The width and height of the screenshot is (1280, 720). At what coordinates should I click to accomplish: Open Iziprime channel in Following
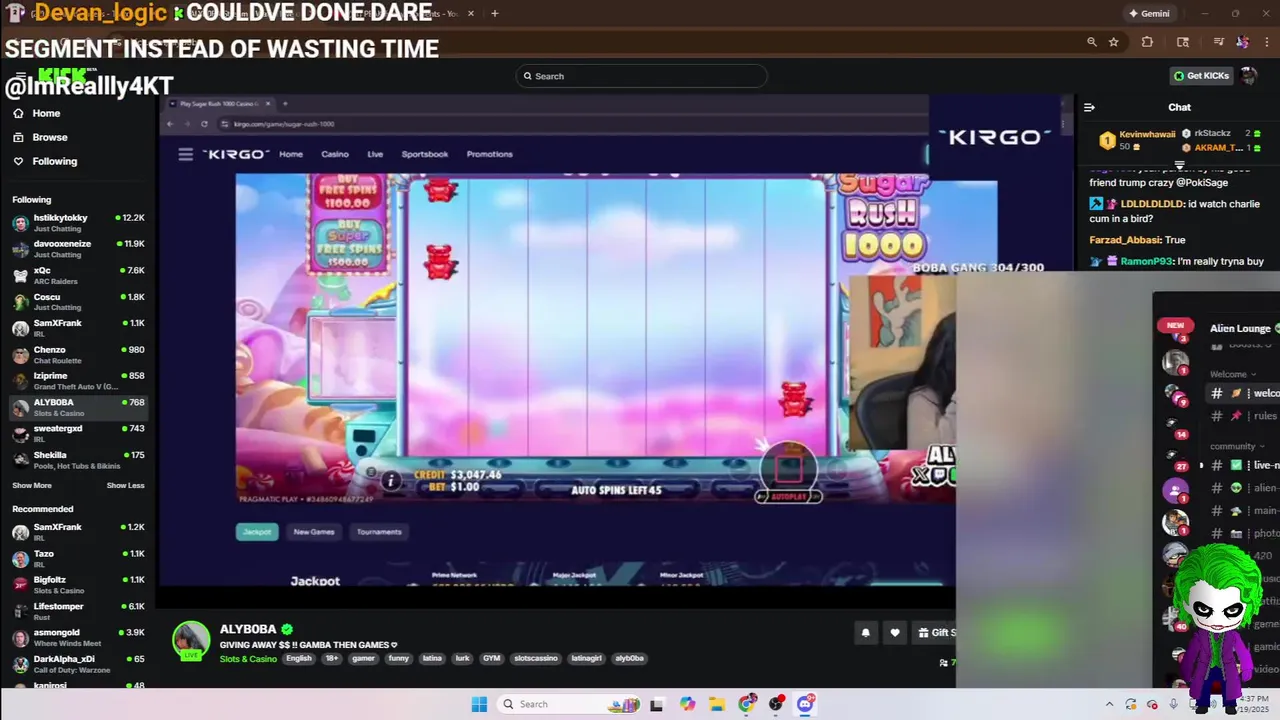pyautogui.click(x=78, y=381)
